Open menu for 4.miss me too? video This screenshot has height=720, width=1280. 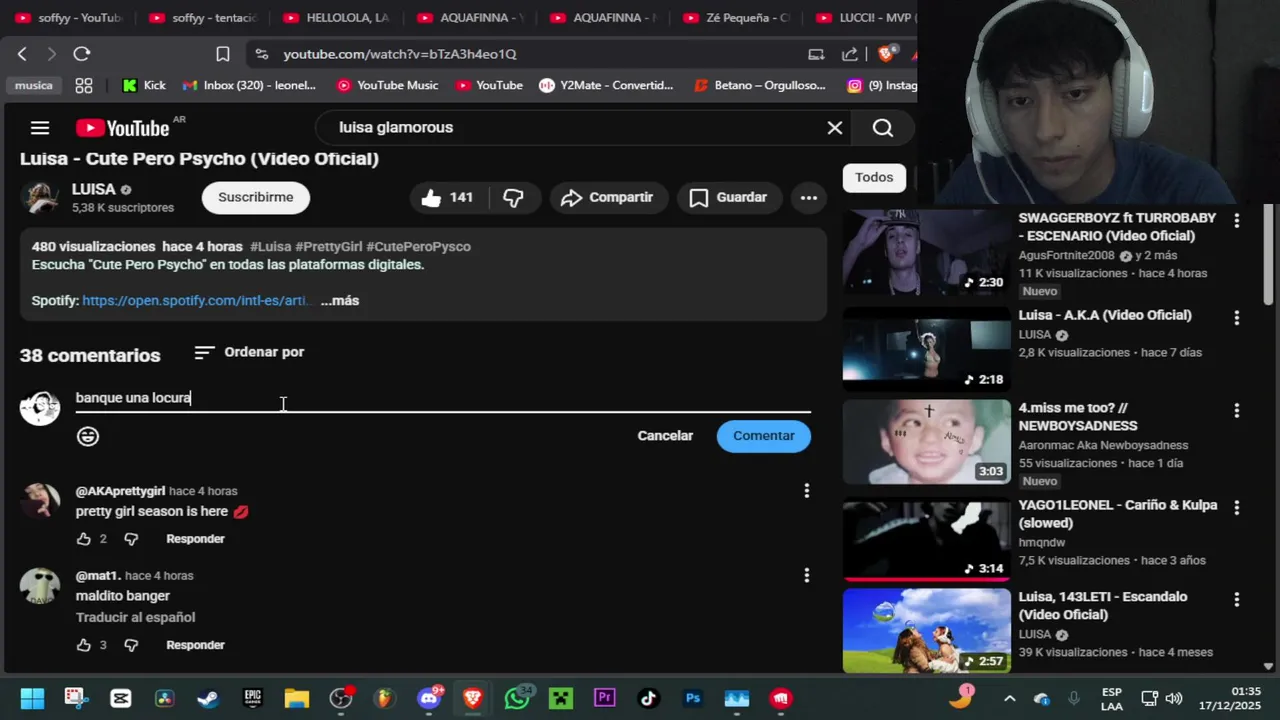[x=1237, y=410]
